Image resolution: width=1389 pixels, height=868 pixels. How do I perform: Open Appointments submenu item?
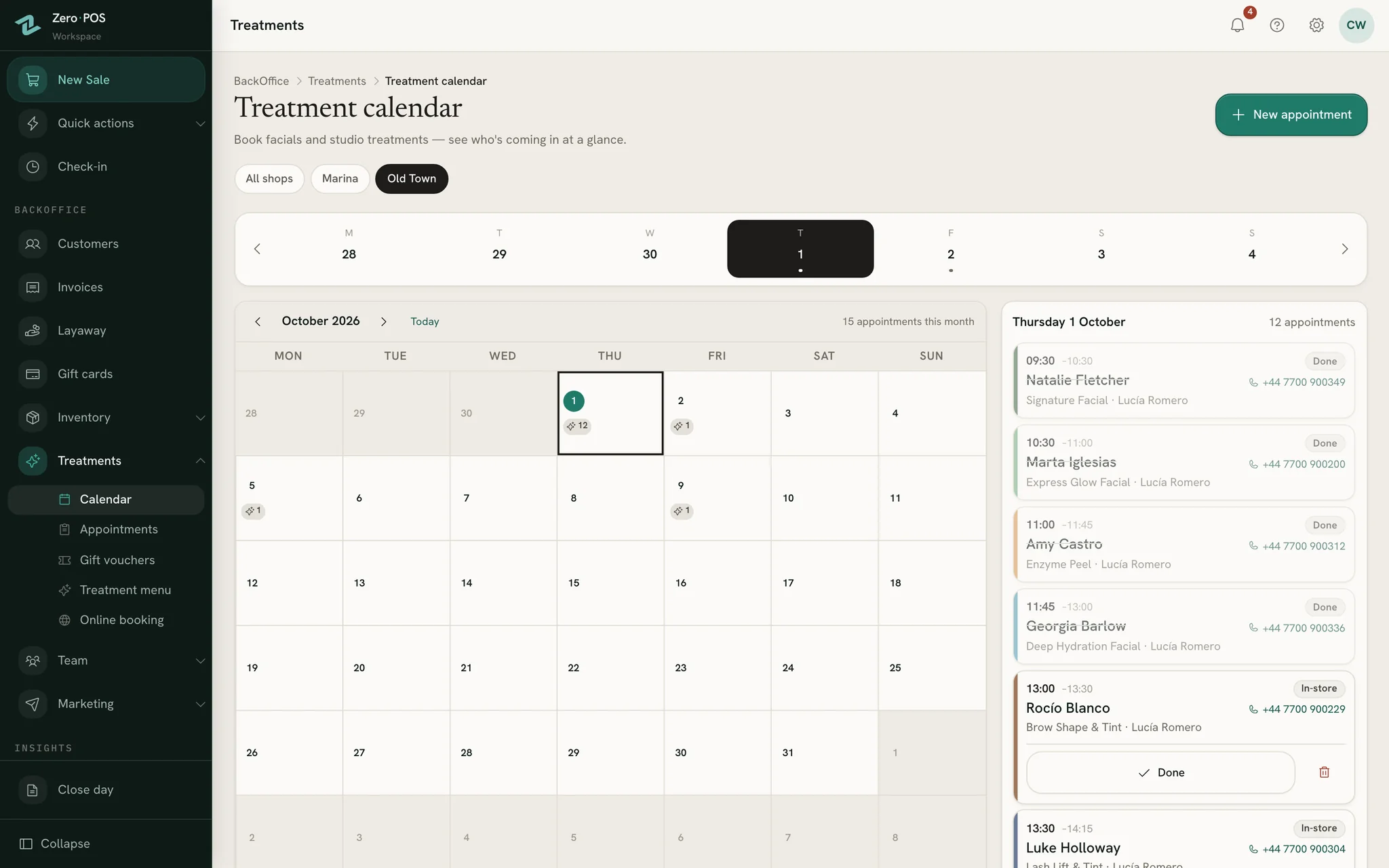point(106,529)
